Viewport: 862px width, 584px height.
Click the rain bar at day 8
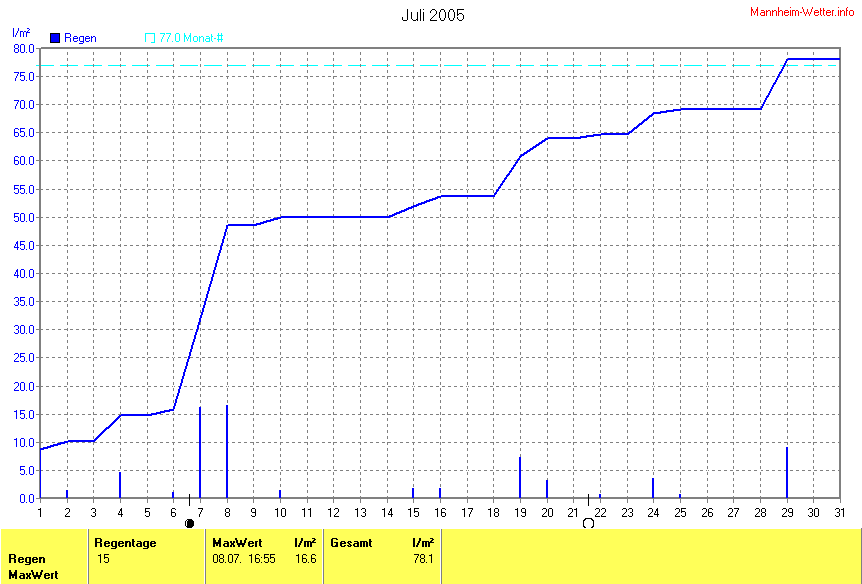(x=227, y=452)
